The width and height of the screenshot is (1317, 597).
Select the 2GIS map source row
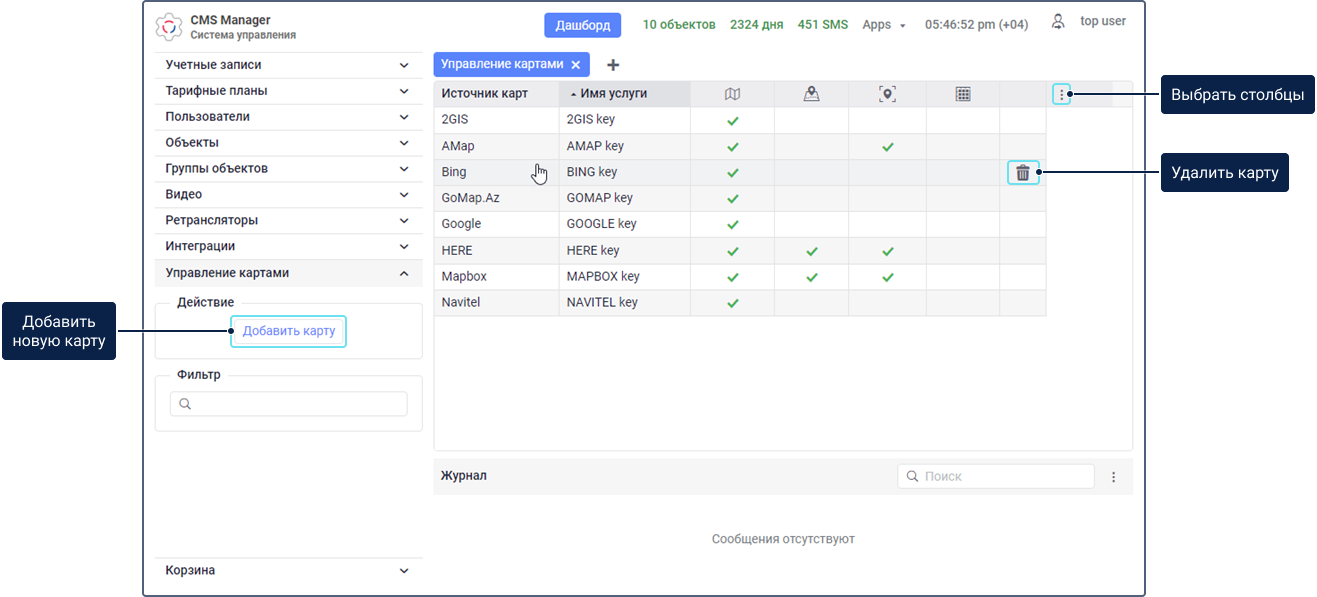pos(740,120)
